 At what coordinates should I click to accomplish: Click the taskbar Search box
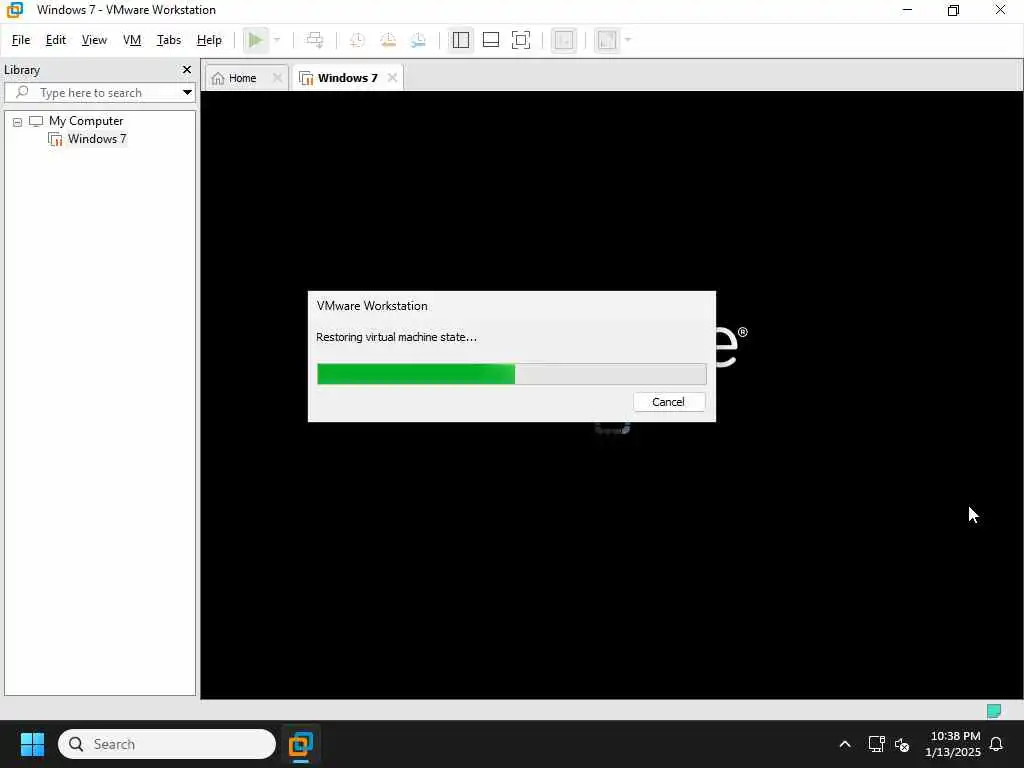[167, 744]
